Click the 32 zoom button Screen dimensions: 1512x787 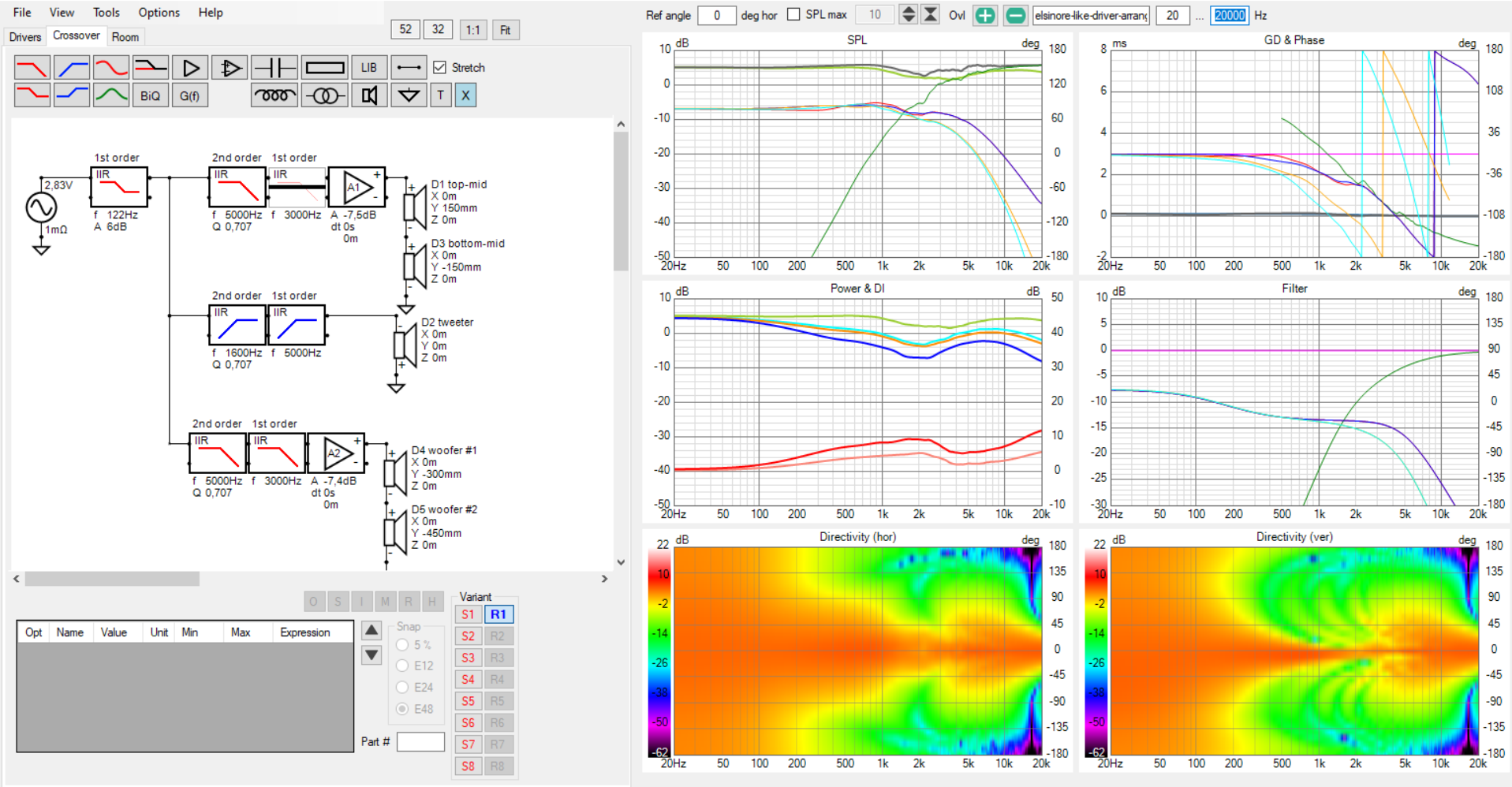[x=439, y=30]
